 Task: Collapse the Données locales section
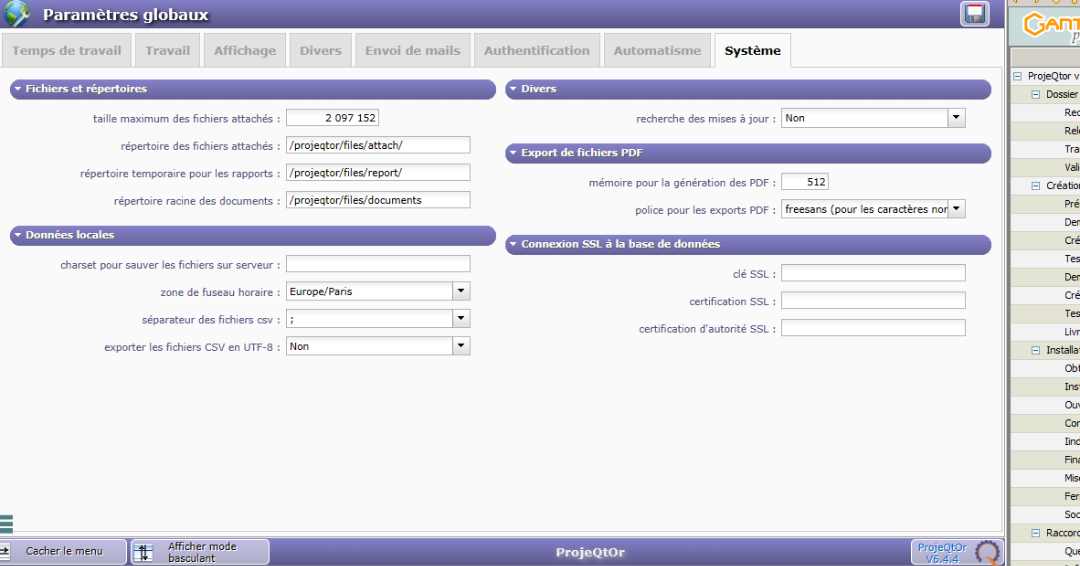(18, 235)
